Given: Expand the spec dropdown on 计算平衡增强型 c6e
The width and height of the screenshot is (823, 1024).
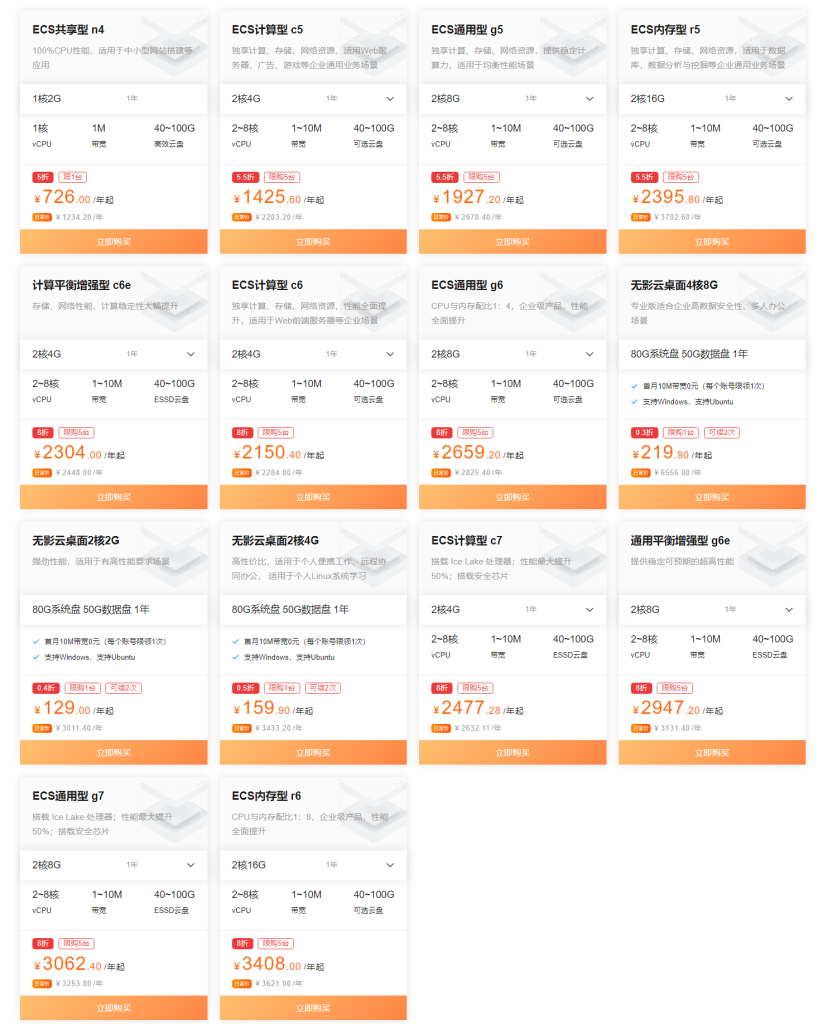Looking at the screenshot, I should point(190,354).
